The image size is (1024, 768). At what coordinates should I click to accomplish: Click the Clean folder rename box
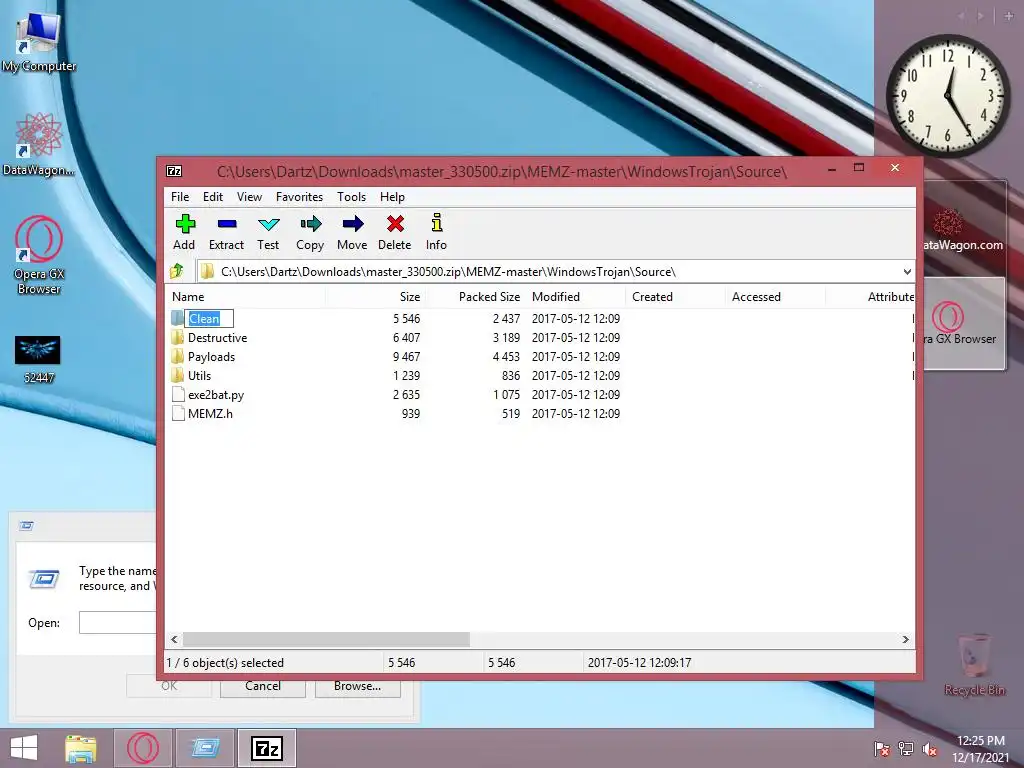209,319
